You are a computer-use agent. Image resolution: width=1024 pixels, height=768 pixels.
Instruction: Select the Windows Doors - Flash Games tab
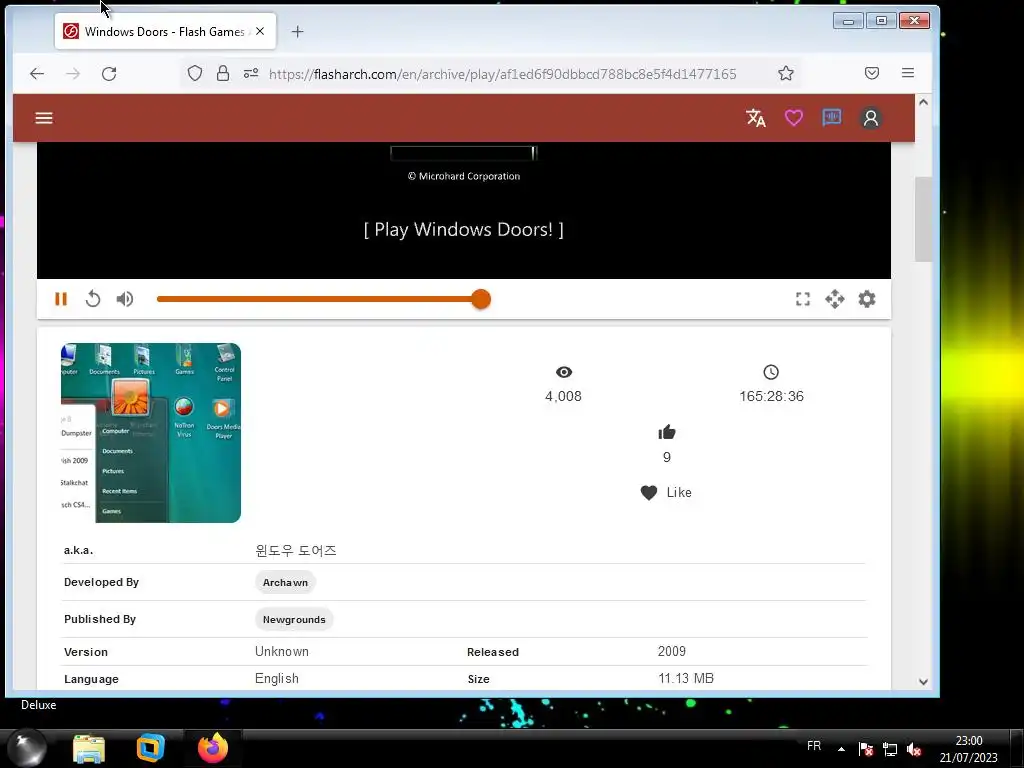click(x=165, y=31)
